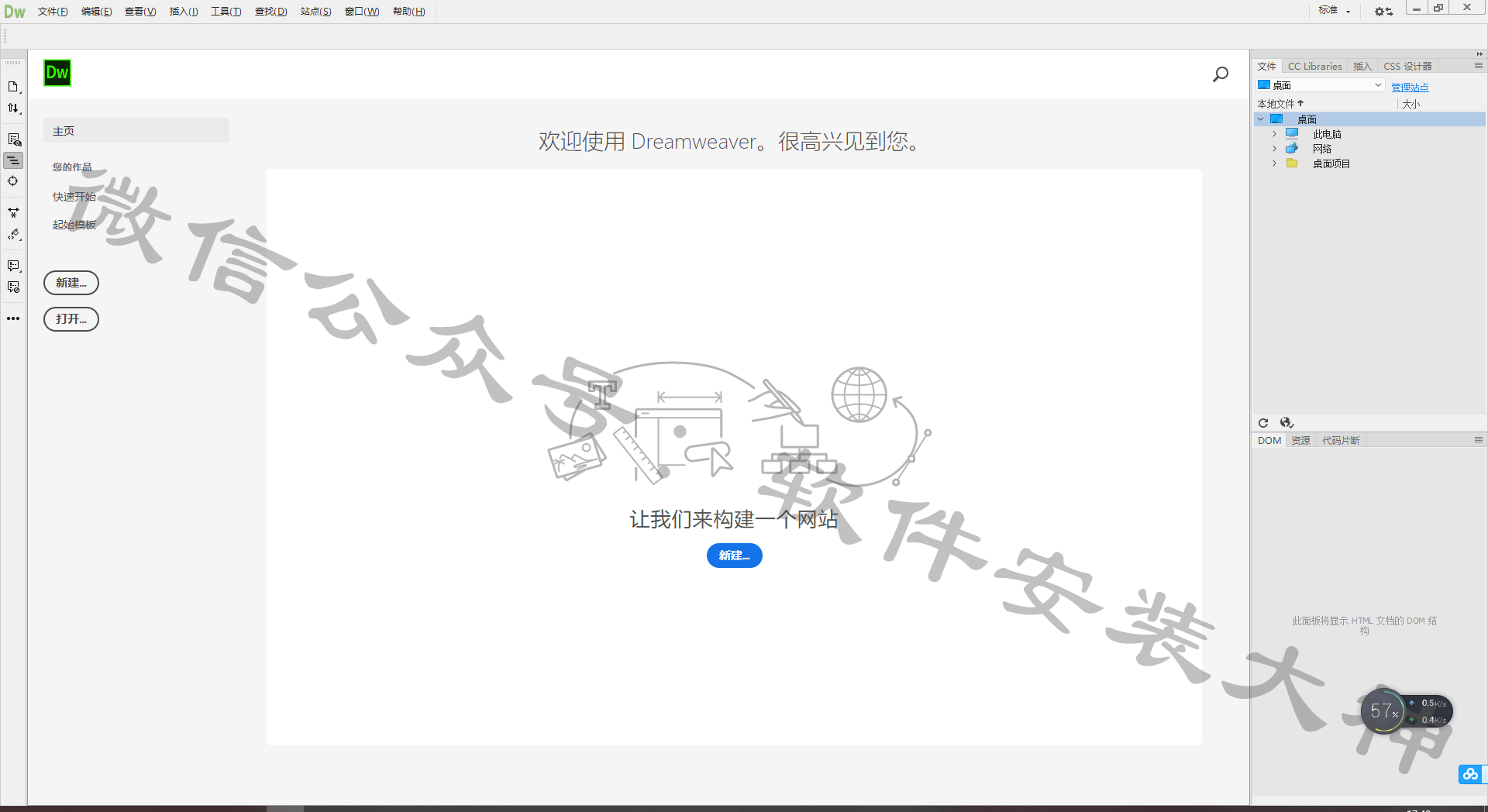The width and height of the screenshot is (1488, 812).
Task: Click the file management up-down arrows icon
Action: pos(13,108)
